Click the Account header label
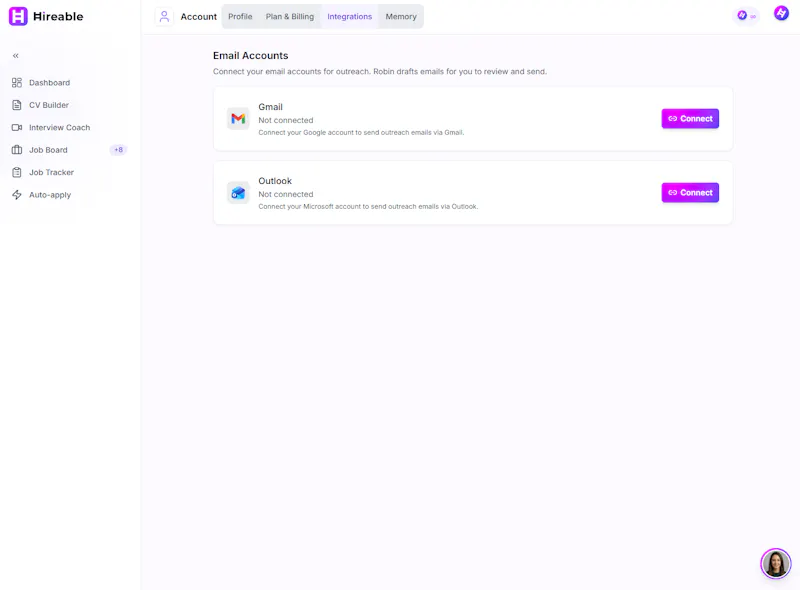 pos(198,17)
